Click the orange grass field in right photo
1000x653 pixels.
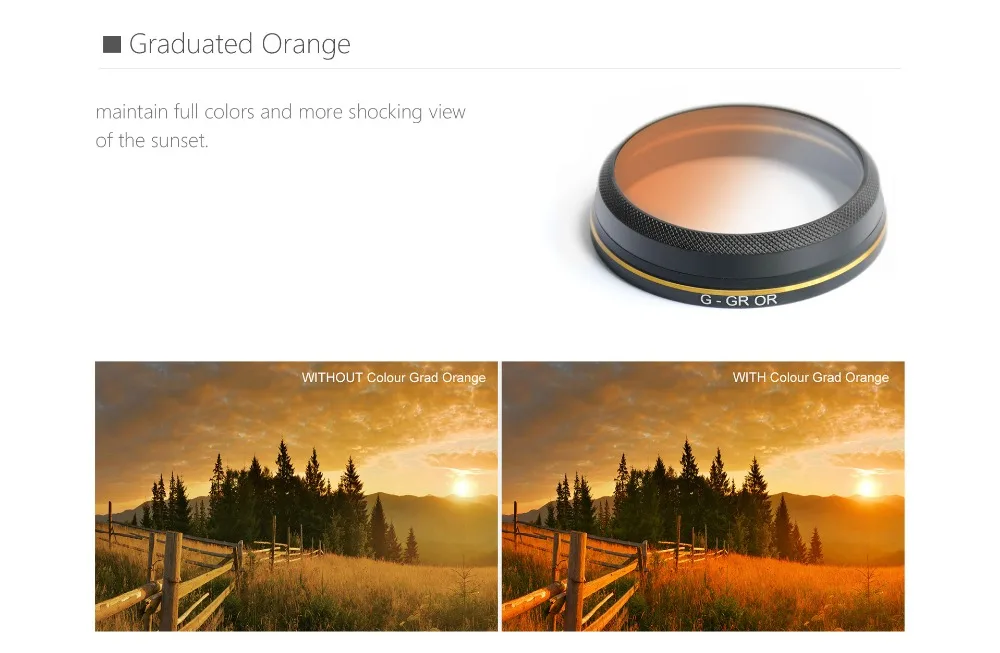coord(765,593)
